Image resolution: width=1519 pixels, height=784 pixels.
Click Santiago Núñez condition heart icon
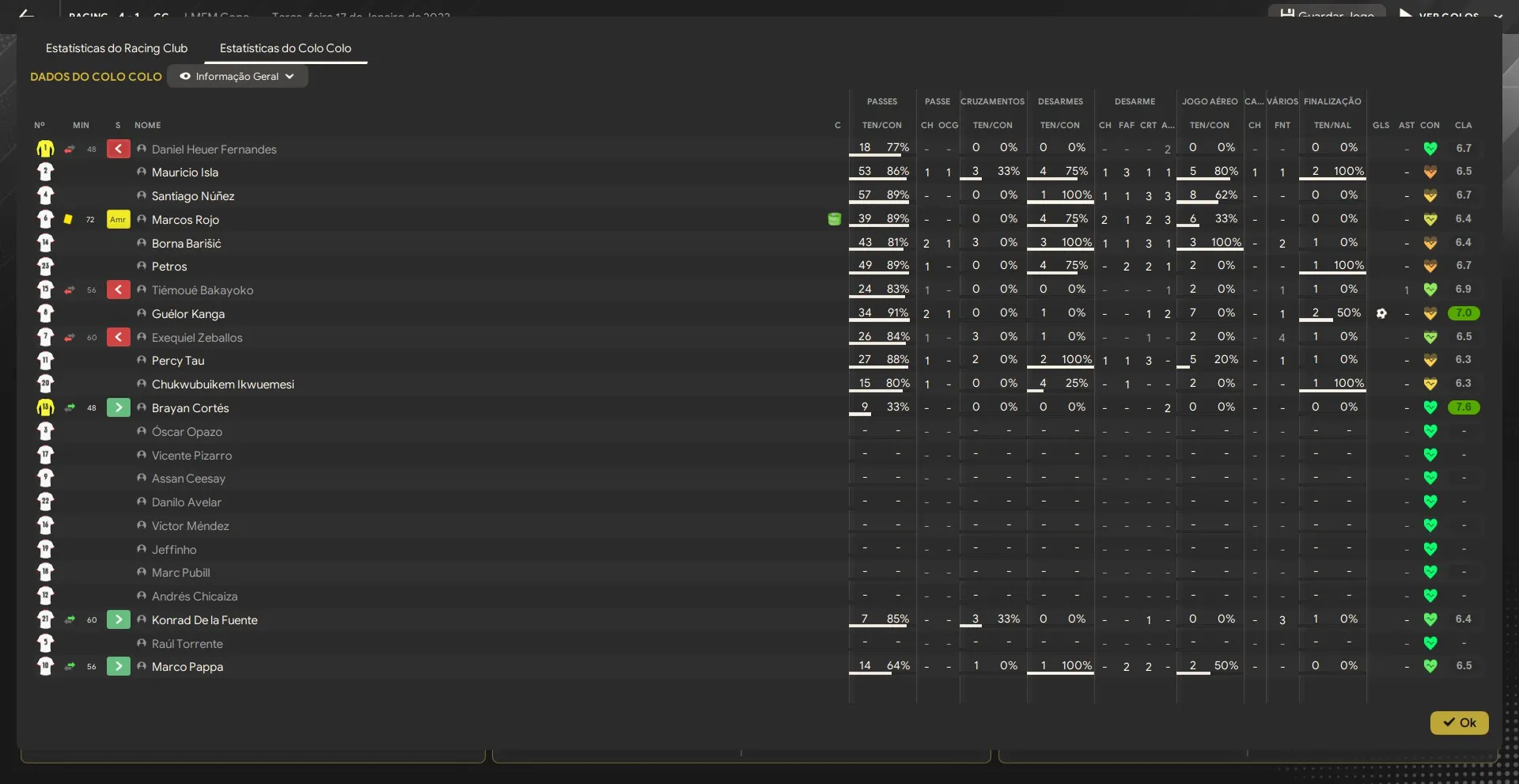(x=1430, y=195)
